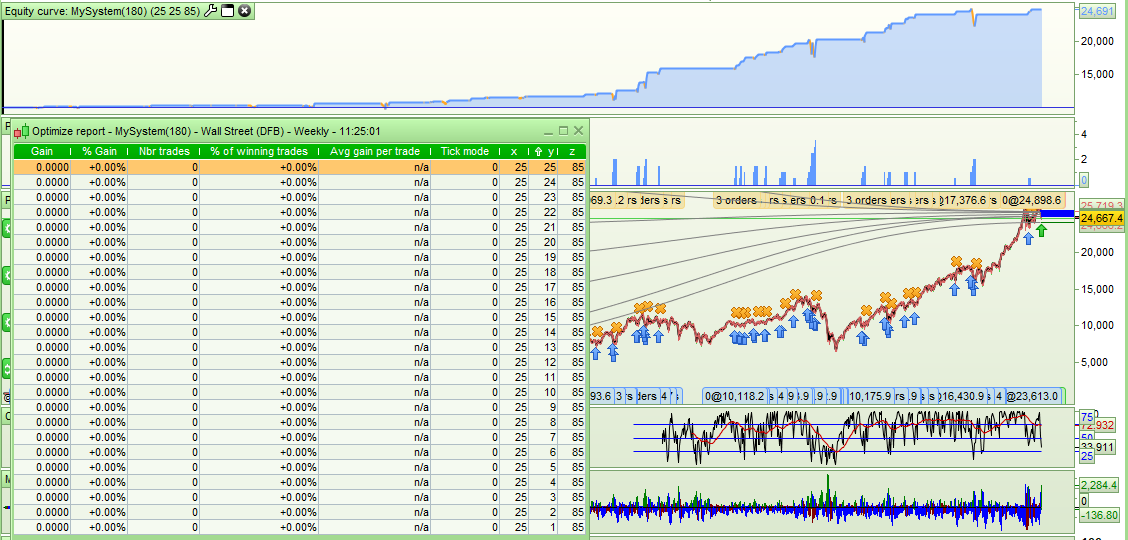The image size is (1128, 540).
Task: Click the 0@24,898.6 order label
Action: 1031,200
